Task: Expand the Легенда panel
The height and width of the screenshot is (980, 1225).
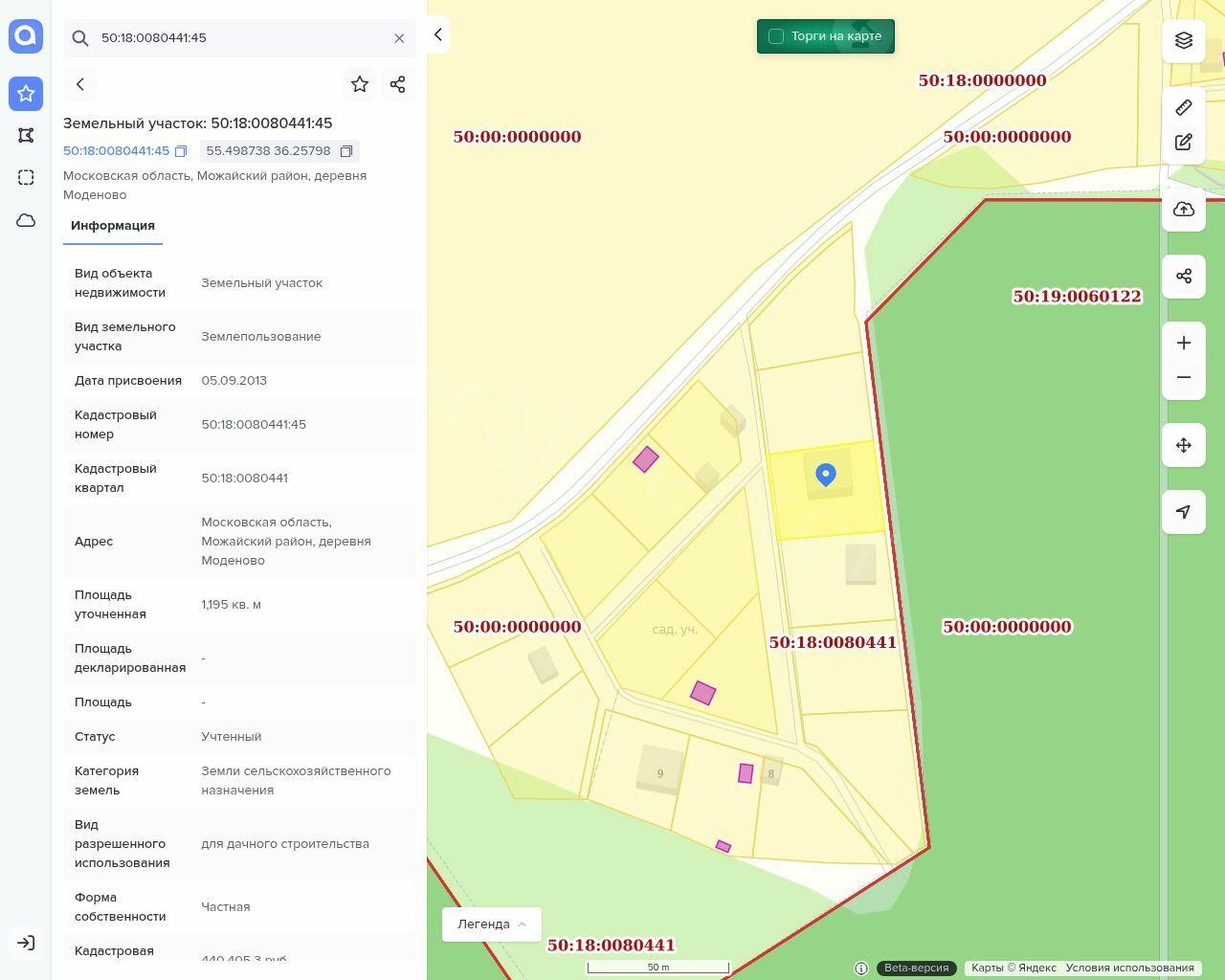Action: [491, 924]
